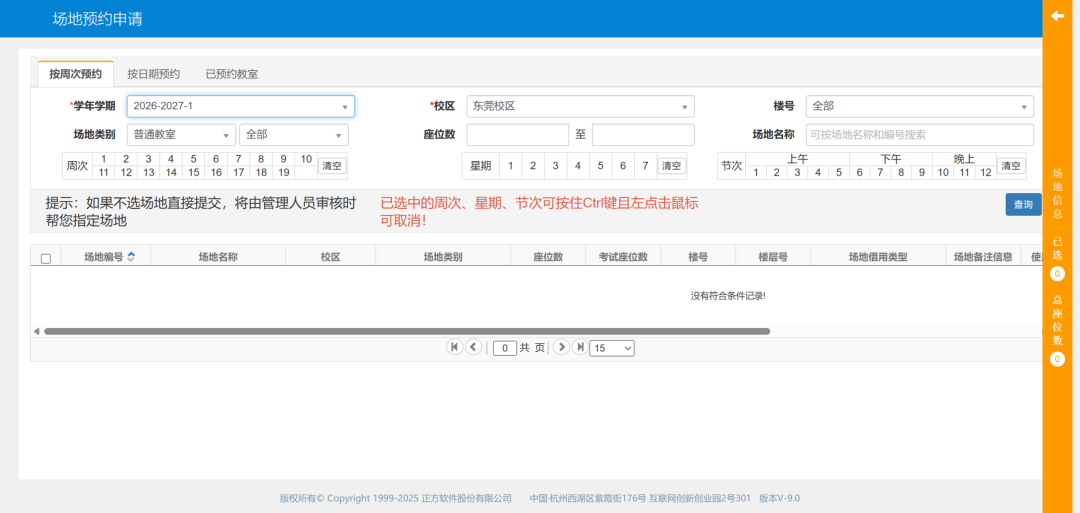The height and width of the screenshot is (513, 1080).
Task: Click the 总座位数 count badge in the sidebar
Action: point(1057,359)
